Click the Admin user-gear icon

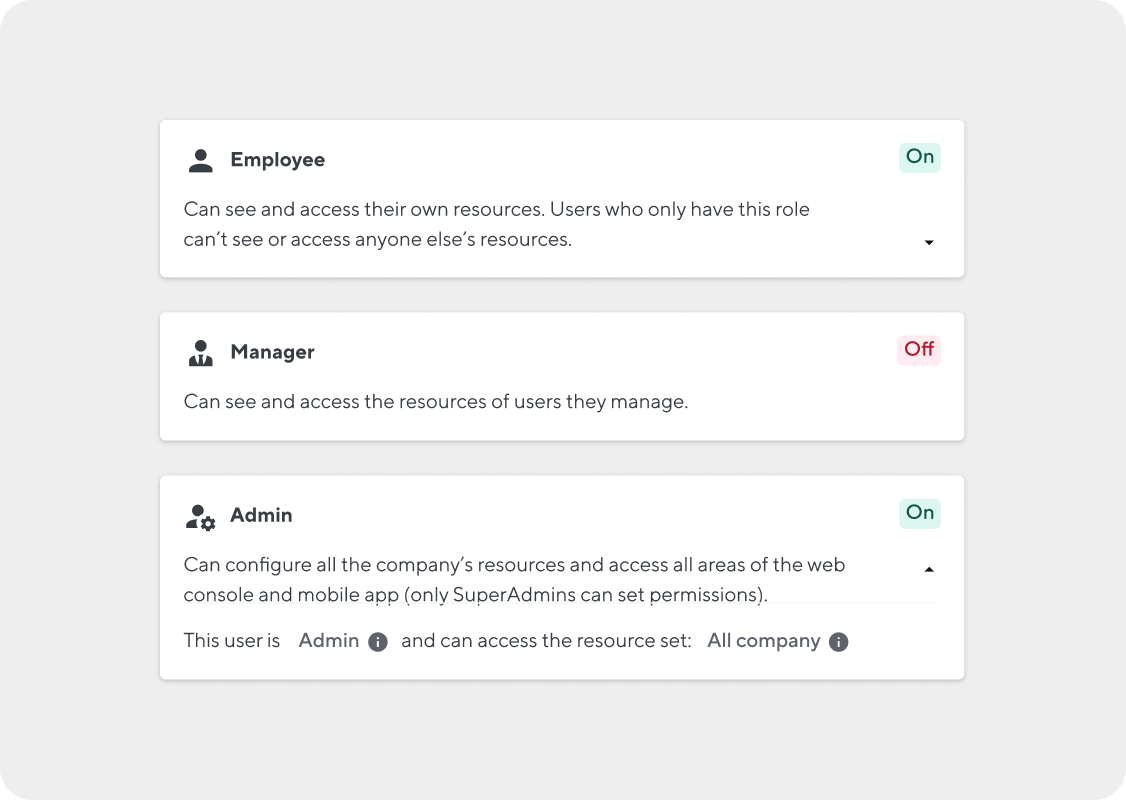[x=200, y=517]
